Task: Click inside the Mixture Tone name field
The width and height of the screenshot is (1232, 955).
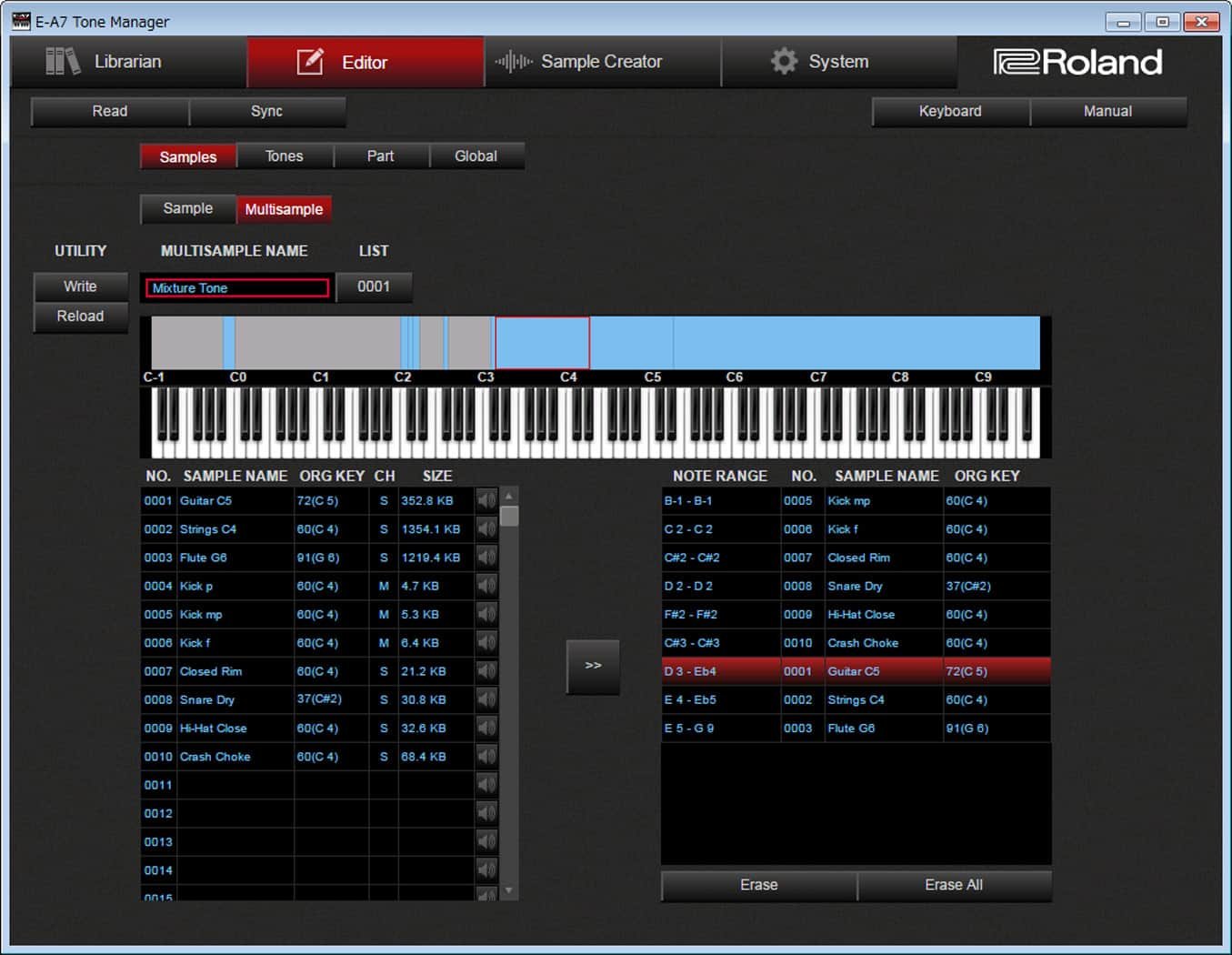Action: pyautogui.click(x=235, y=287)
